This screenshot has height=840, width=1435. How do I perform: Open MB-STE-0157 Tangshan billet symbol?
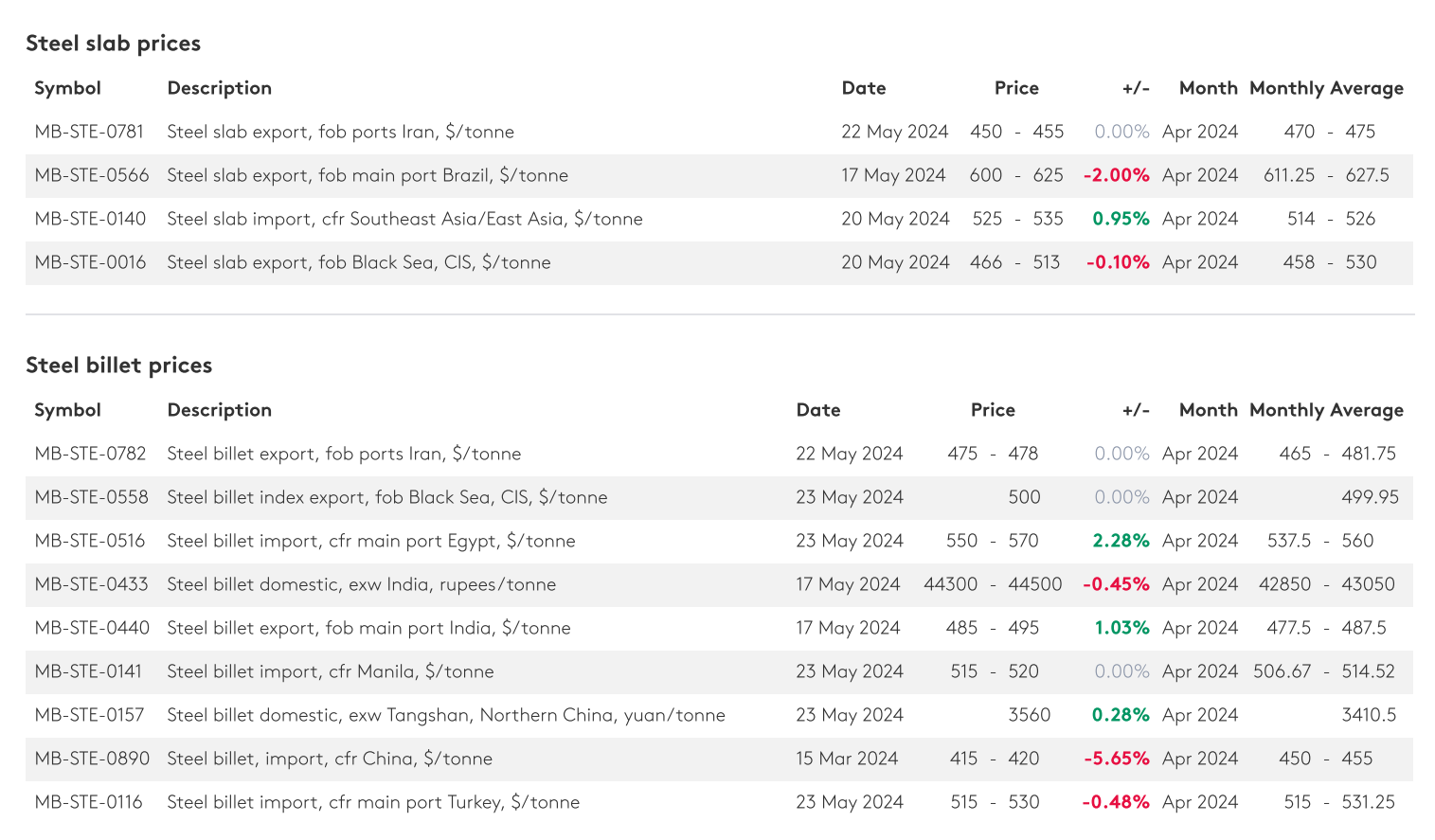[89, 715]
